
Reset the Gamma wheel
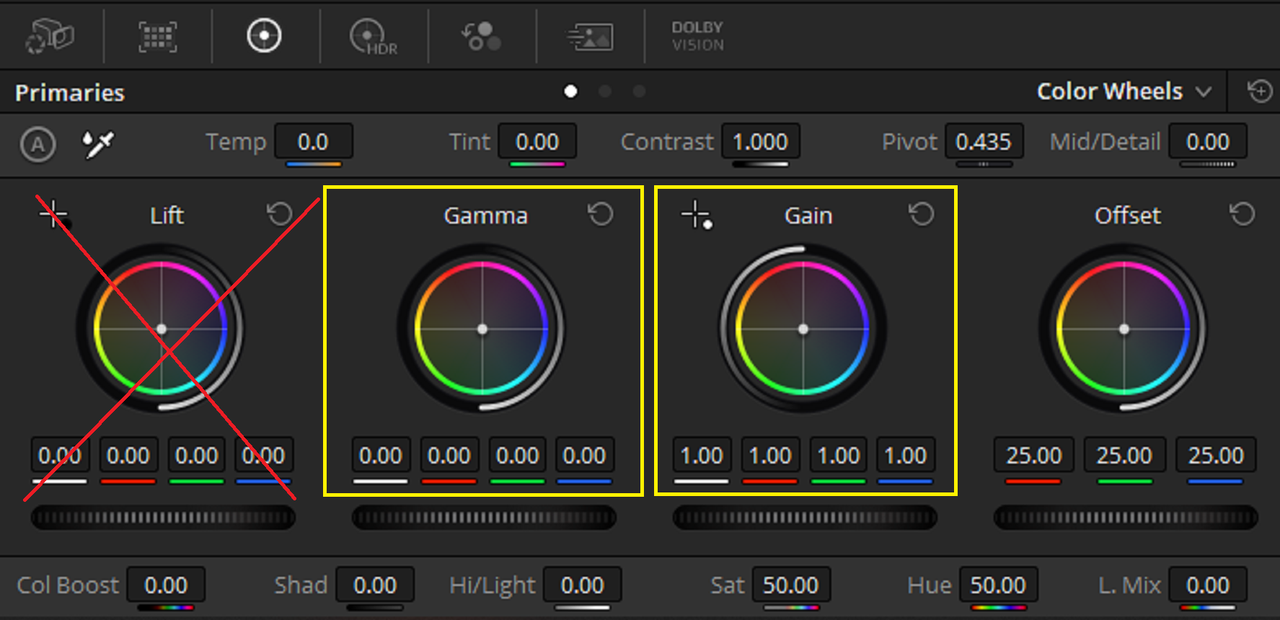click(600, 214)
